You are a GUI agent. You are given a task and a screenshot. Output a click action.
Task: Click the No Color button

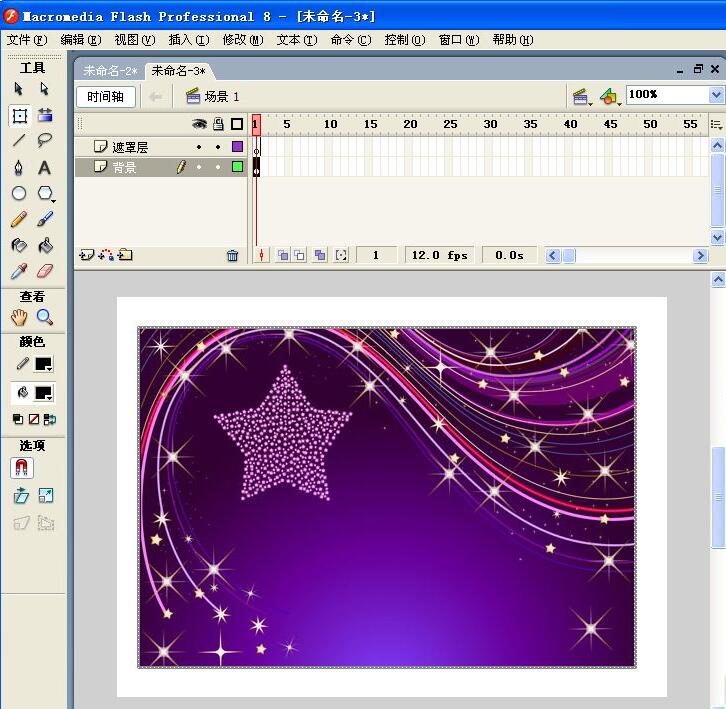(34, 419)
